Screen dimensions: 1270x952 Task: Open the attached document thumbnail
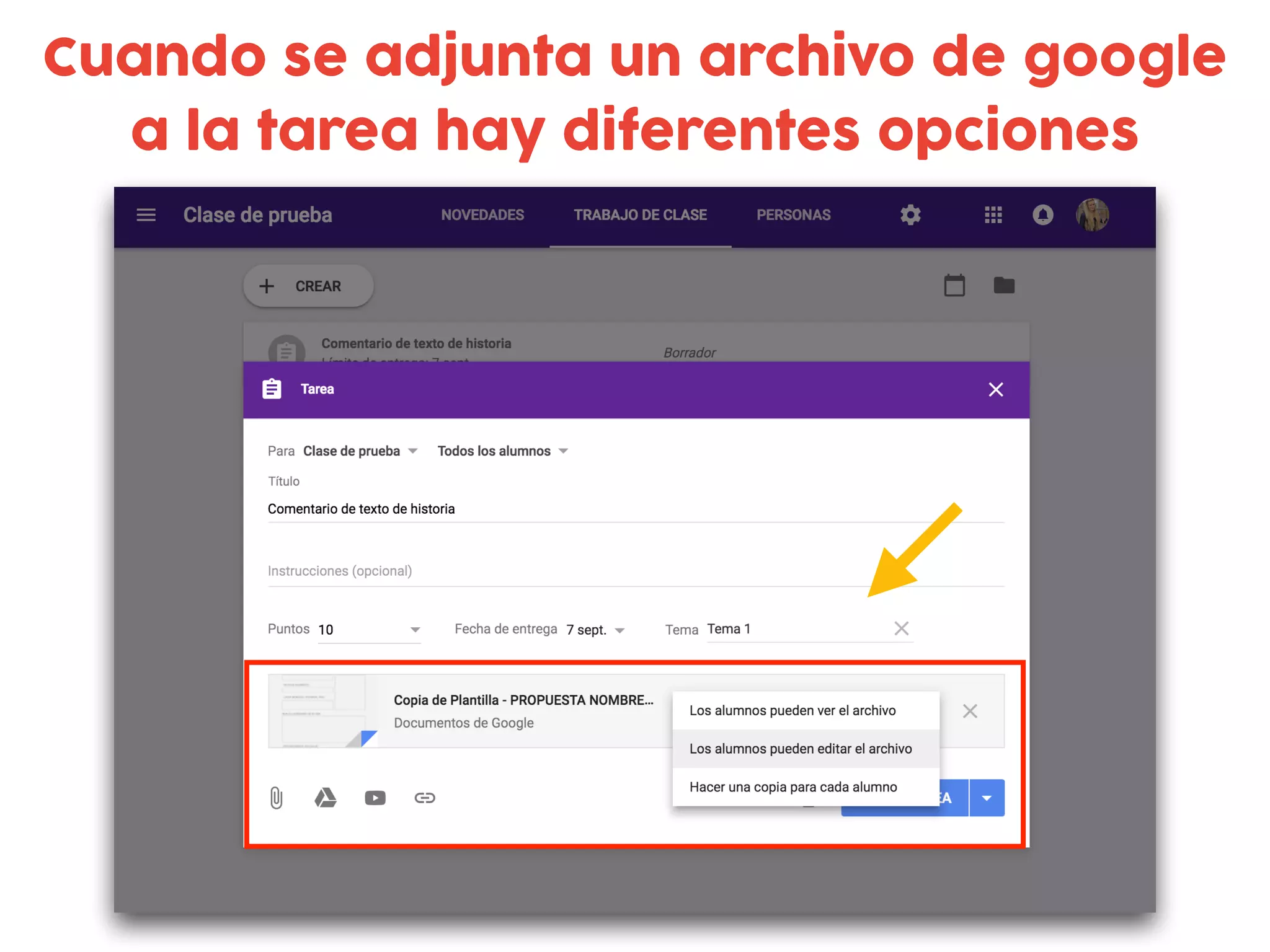click(323, 711)
